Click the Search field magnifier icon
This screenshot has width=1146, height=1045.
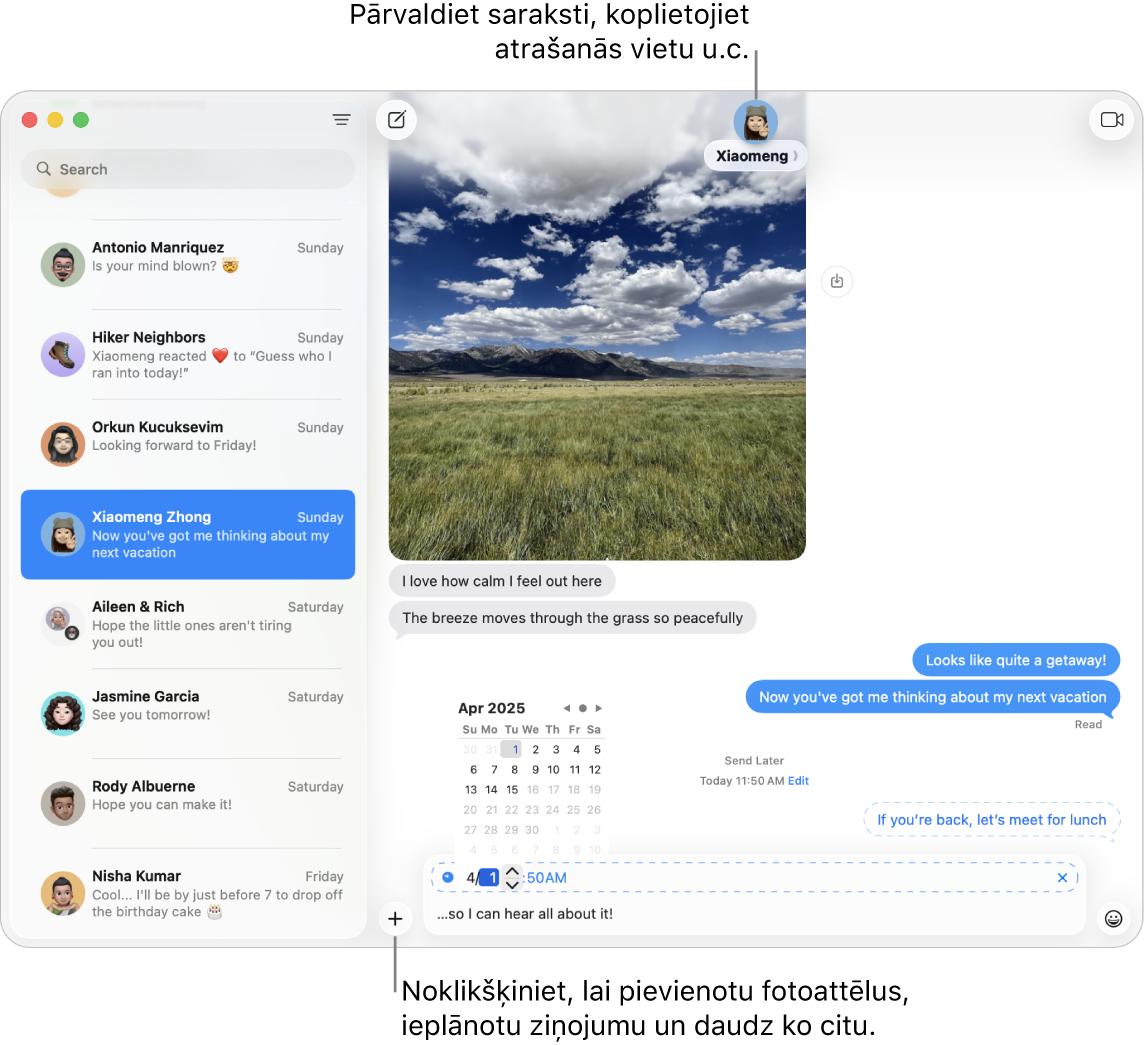(44, 169)
